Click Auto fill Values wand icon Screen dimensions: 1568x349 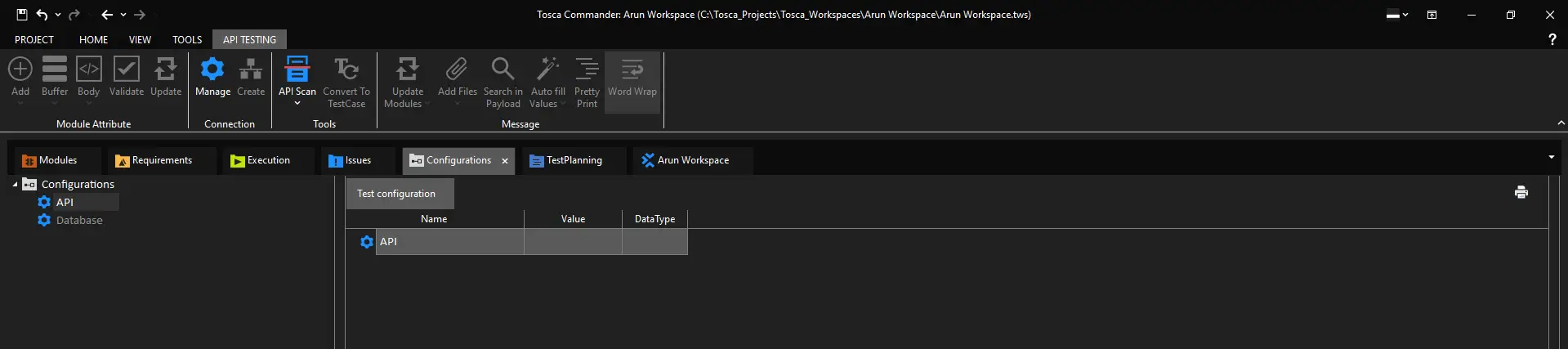pos(547,69)
